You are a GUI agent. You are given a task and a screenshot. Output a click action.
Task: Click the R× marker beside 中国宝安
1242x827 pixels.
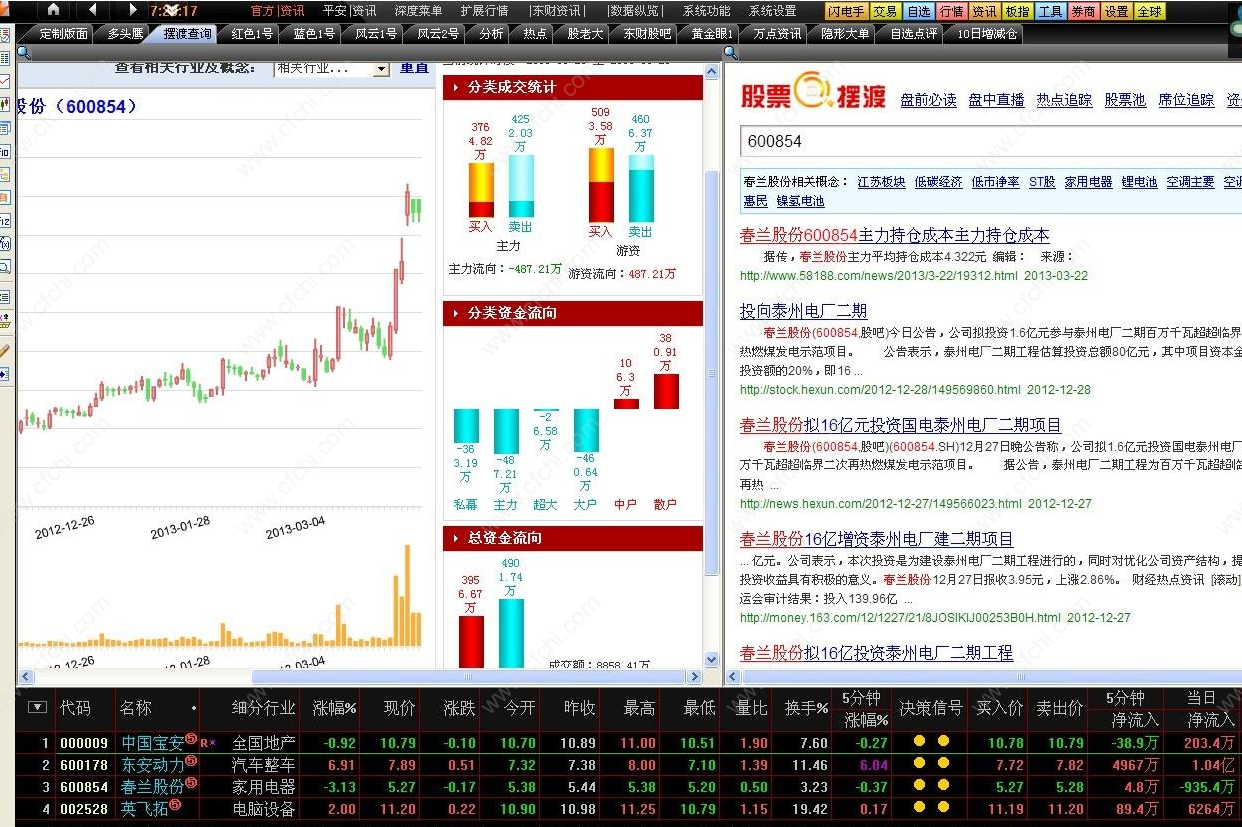(x=208, y=743)
